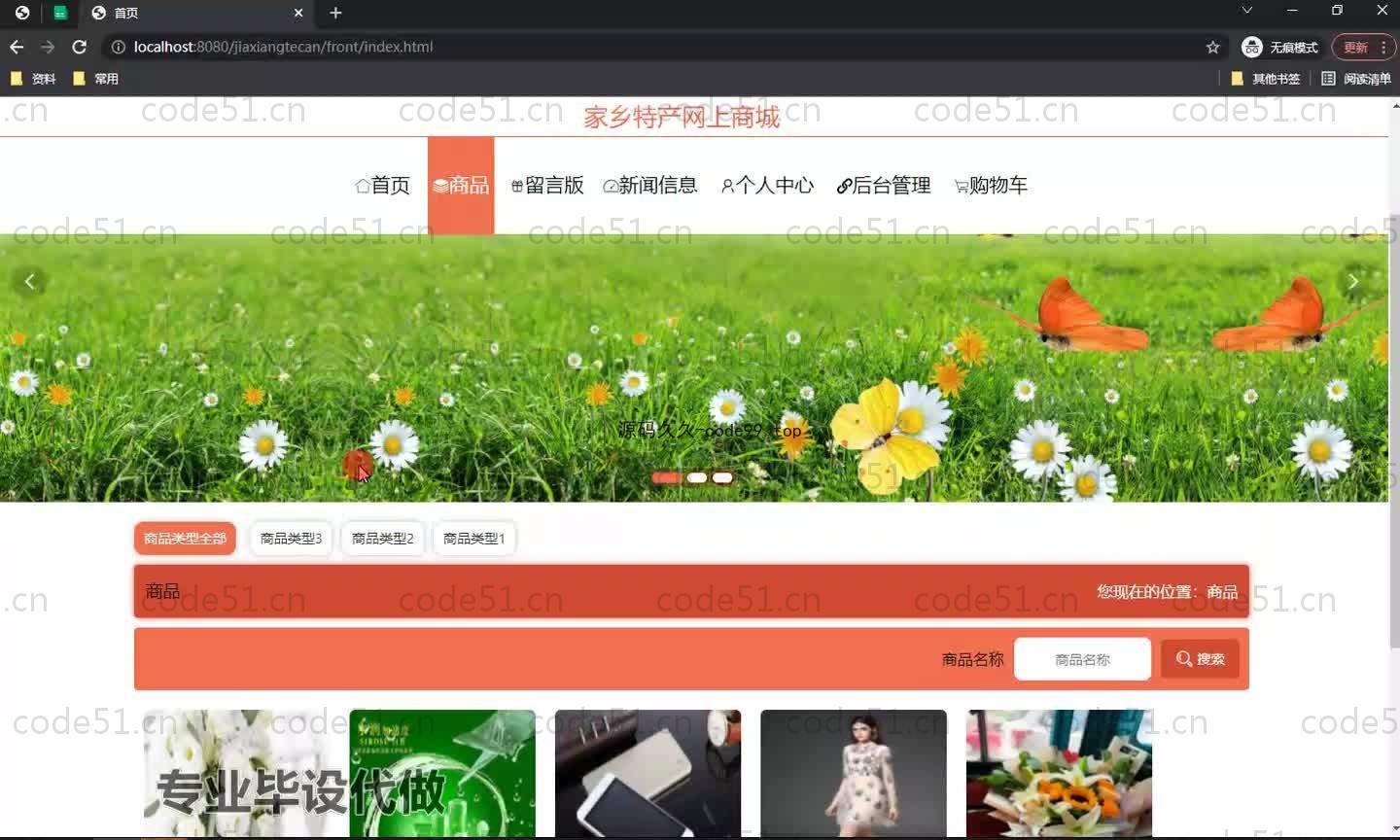The width and height of the screenshot is (1400, 840).
Task: Open the green skincare product thumbnail
Action: pyautogui.click(x=442, y=773)
